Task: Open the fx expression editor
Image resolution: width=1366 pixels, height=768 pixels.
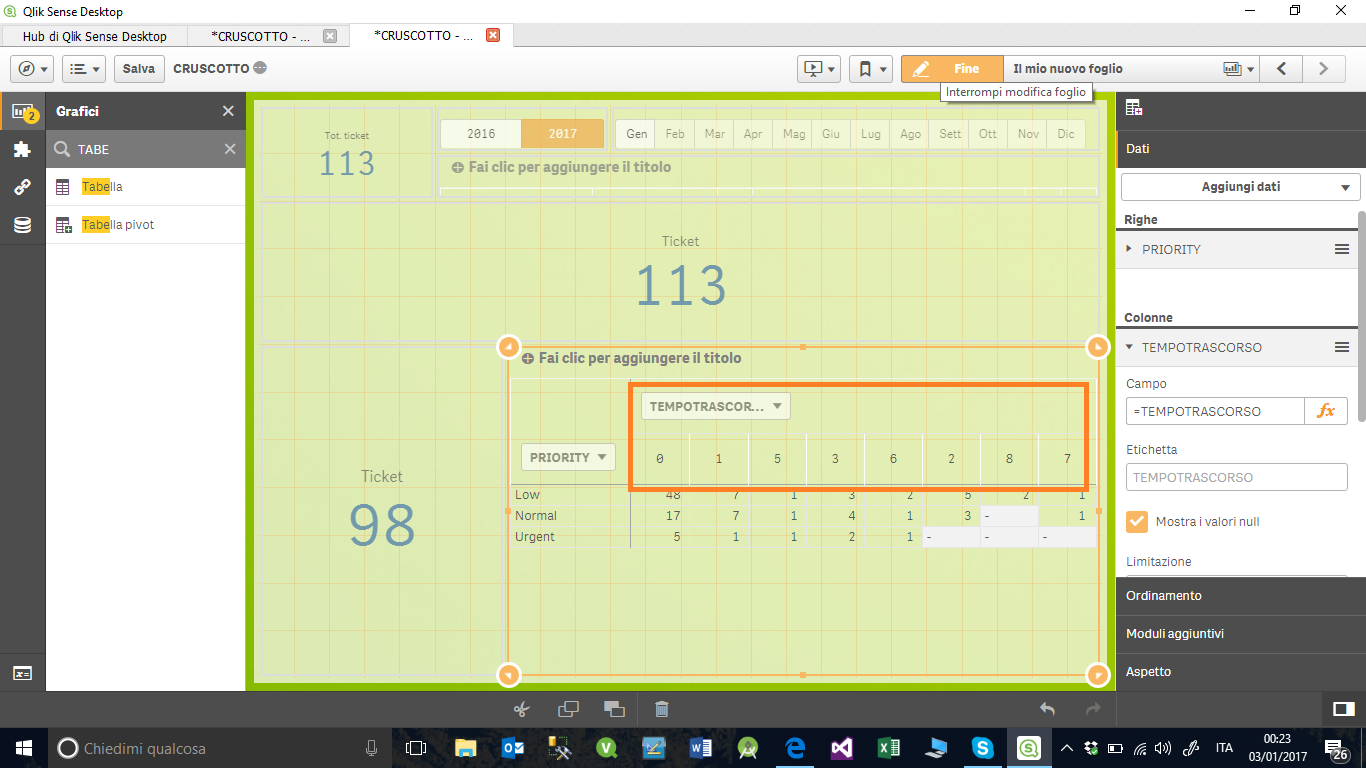Action: point(1326,411)
